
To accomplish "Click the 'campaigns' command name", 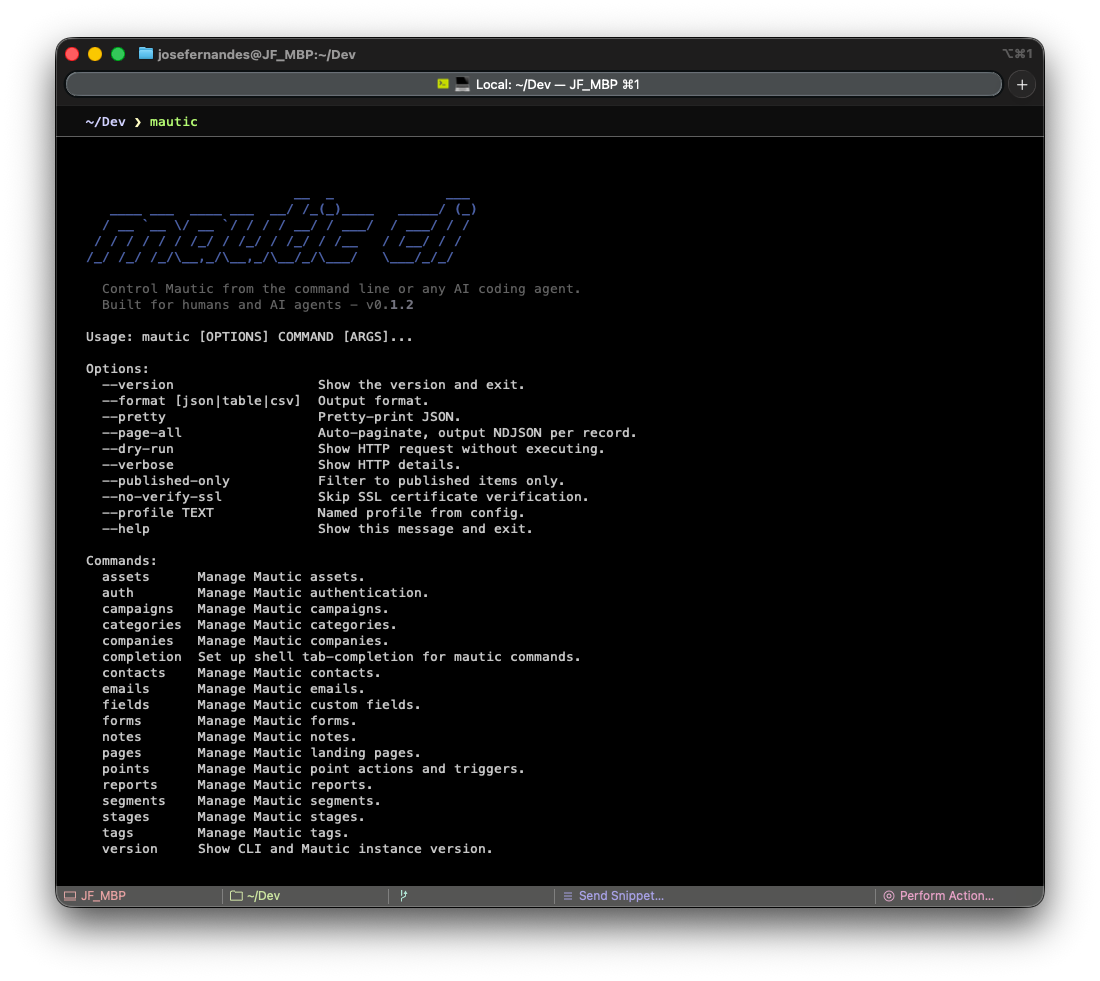I will 138,609.
